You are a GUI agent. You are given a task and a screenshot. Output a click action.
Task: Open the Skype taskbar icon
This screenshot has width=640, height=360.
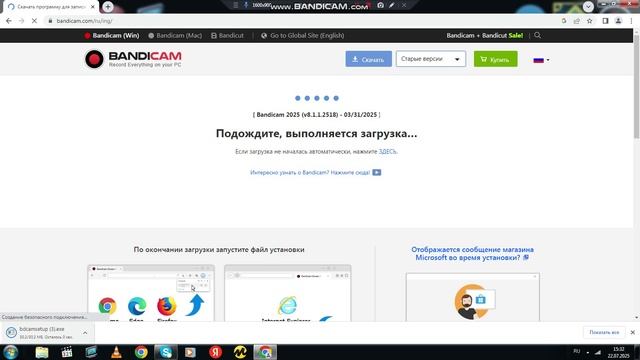pos(166,352)
